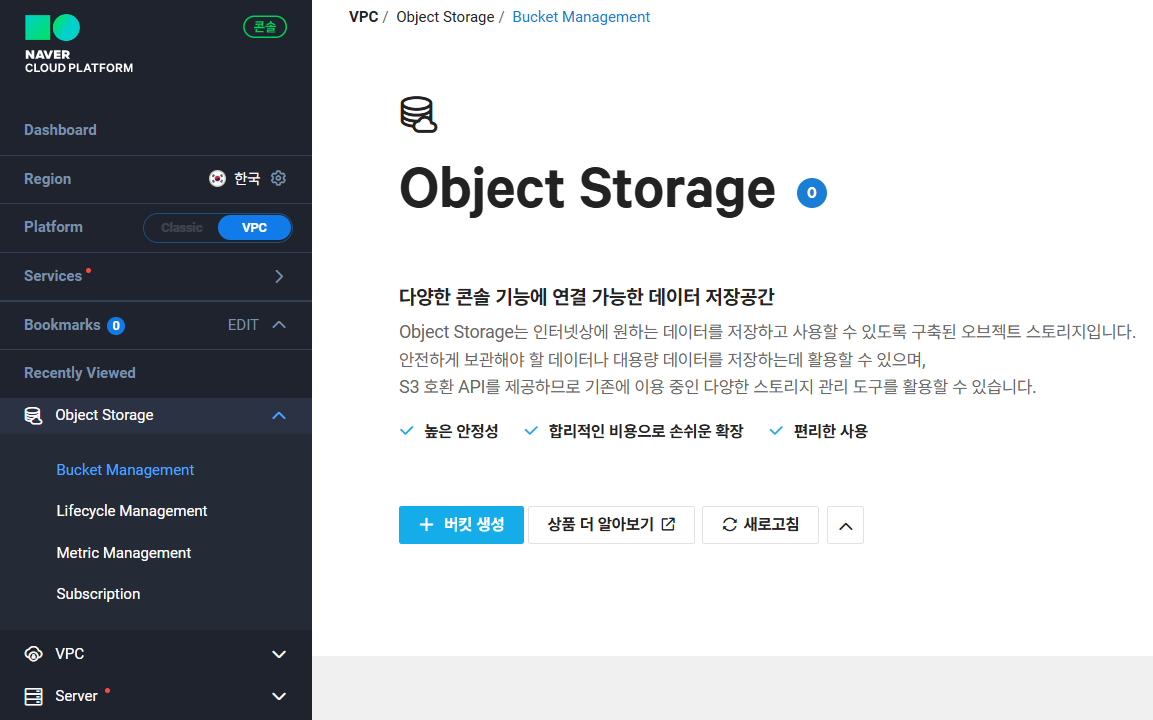
Task: Click the Server sidebar label
Action: [76, 696]
